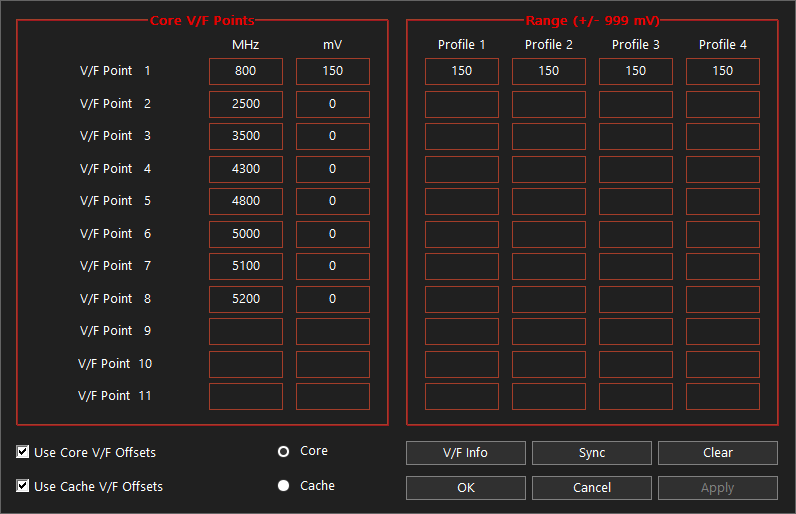Edit V/F Point 1 mV field

pyautogui.click(x=333, y=71)
